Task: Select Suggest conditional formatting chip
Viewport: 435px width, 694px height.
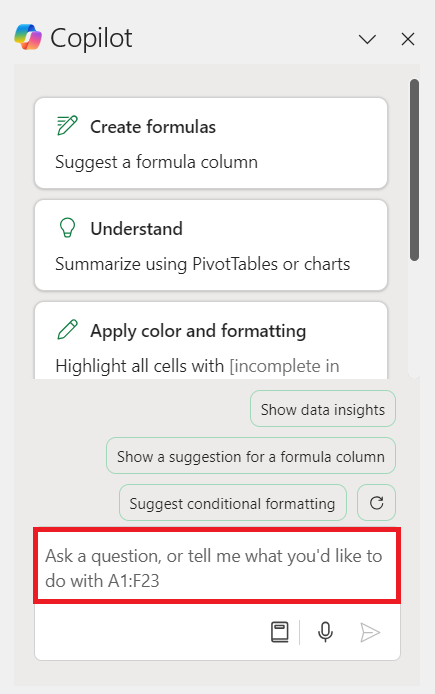Action: pyautogui.click(x=233, y=503)
